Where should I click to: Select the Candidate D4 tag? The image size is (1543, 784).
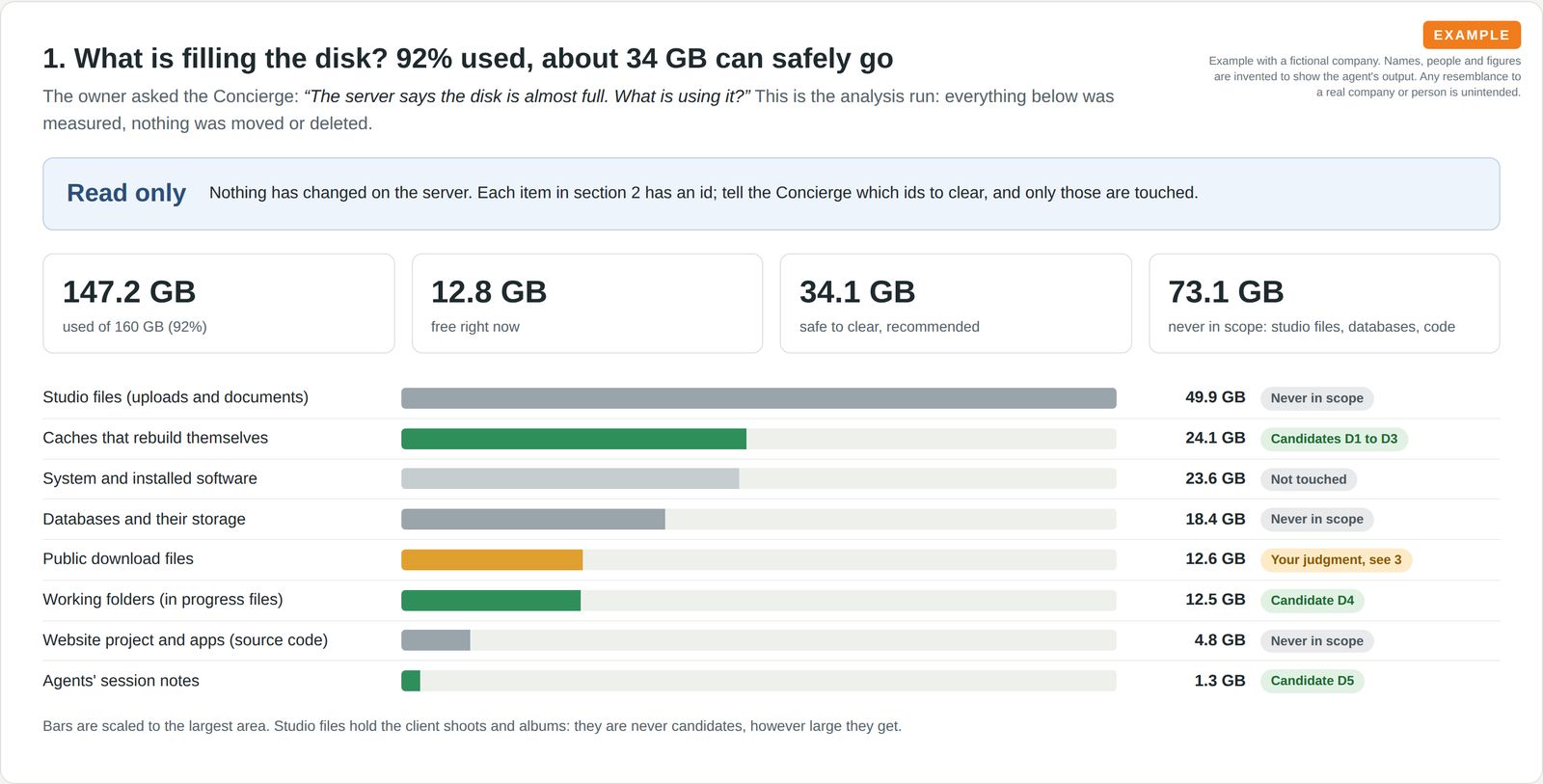1312,600
